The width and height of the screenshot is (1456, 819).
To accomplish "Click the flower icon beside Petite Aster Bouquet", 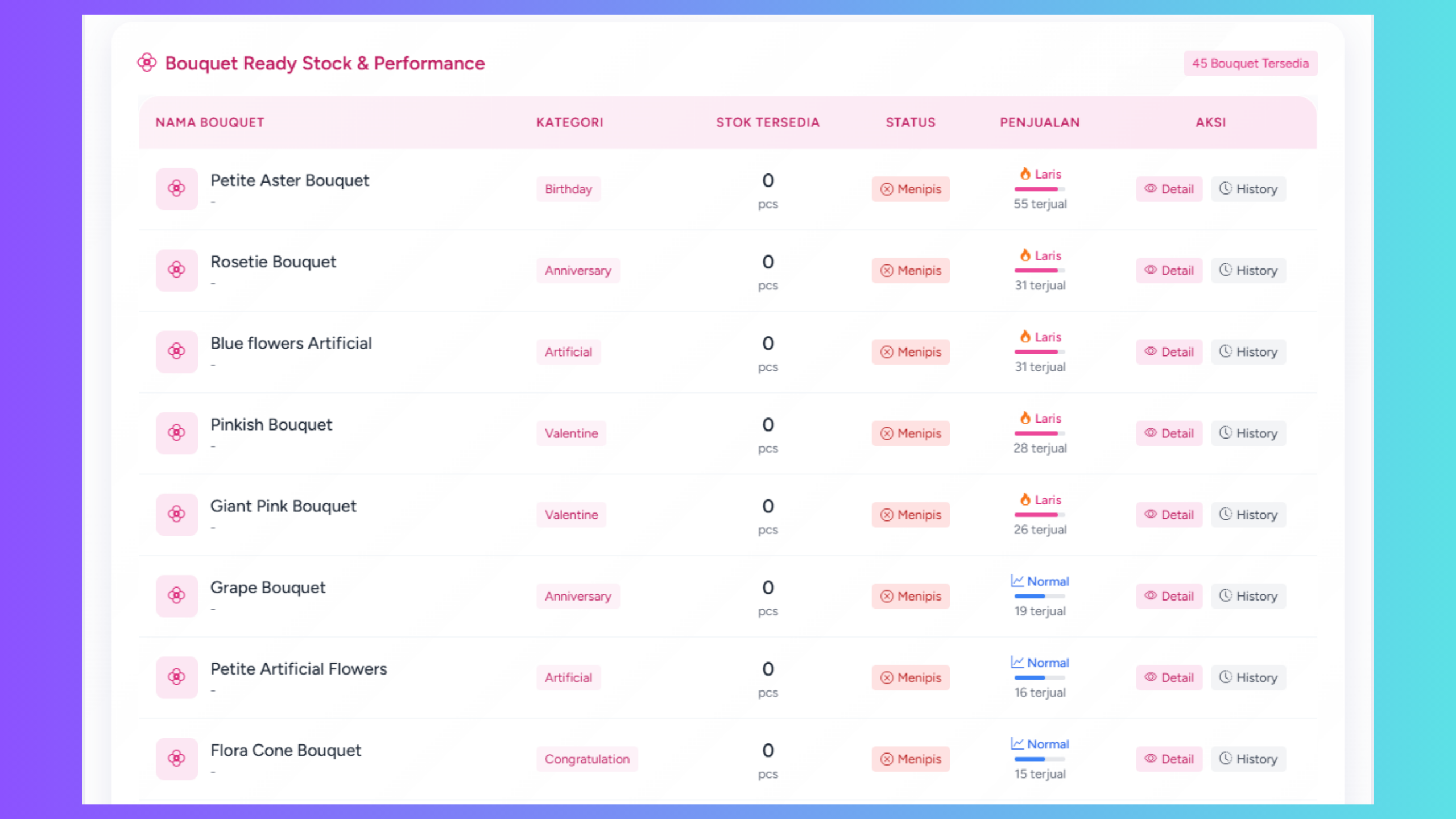I will 177,189.
